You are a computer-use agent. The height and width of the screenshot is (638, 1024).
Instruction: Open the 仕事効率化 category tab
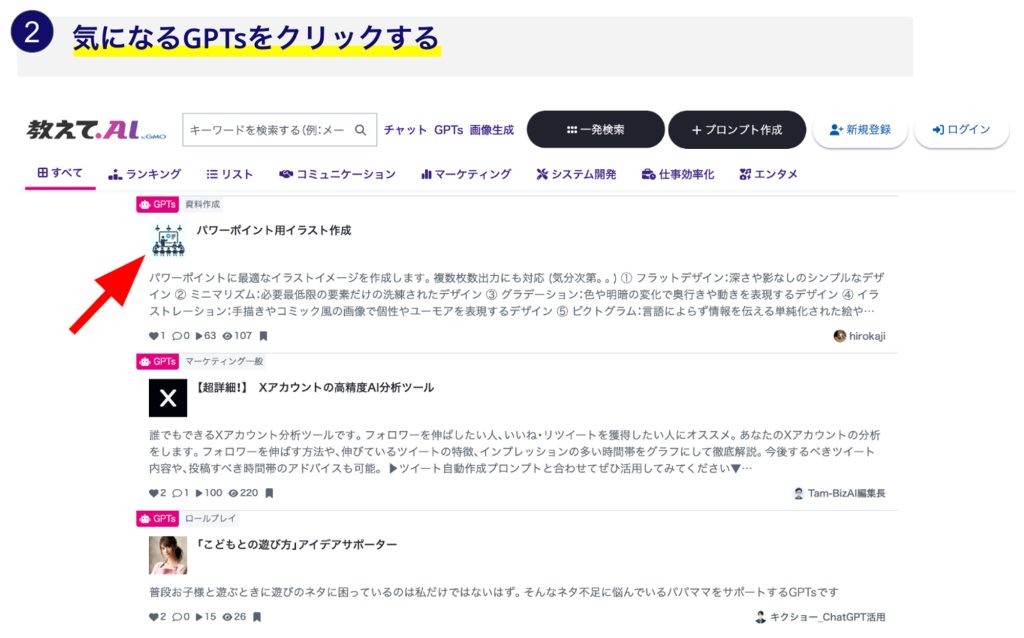click(x=678, y=174)
